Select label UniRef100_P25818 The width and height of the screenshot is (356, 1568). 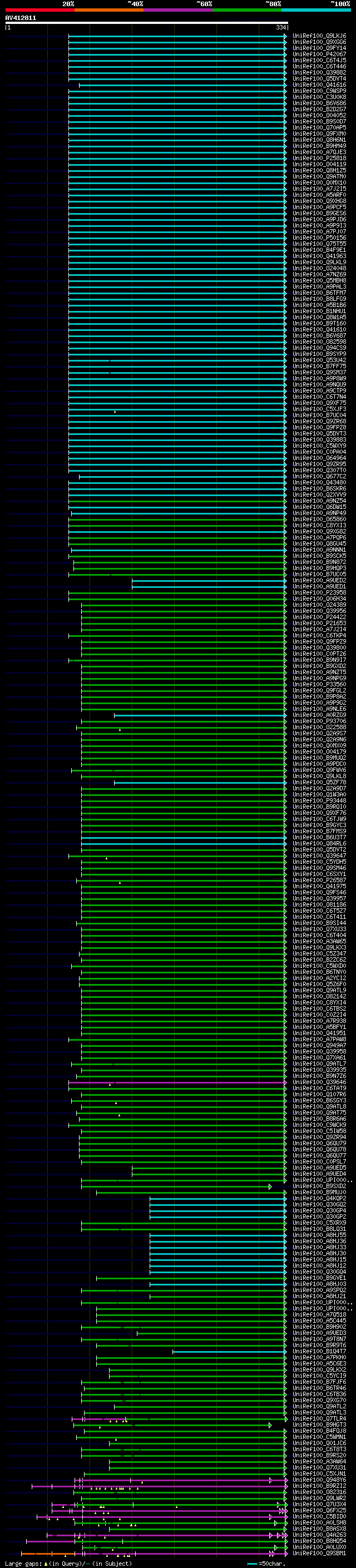click(319, 159)
